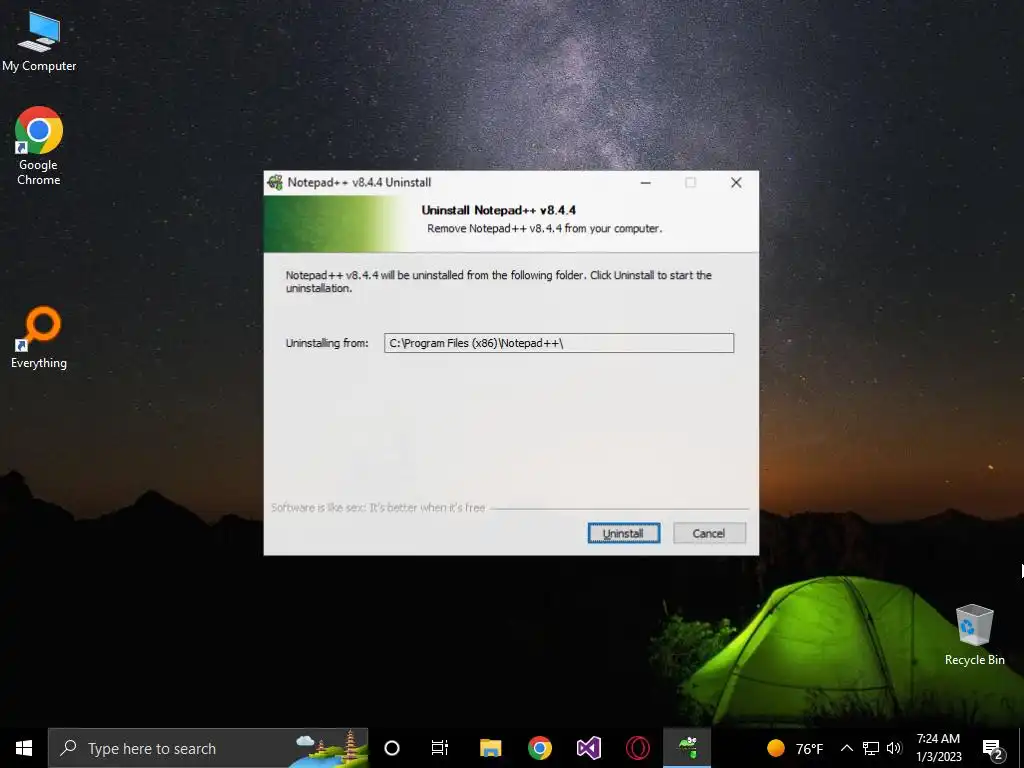Click the taskbar search box
Screen dimensions: 1024x768
point(208,748)
